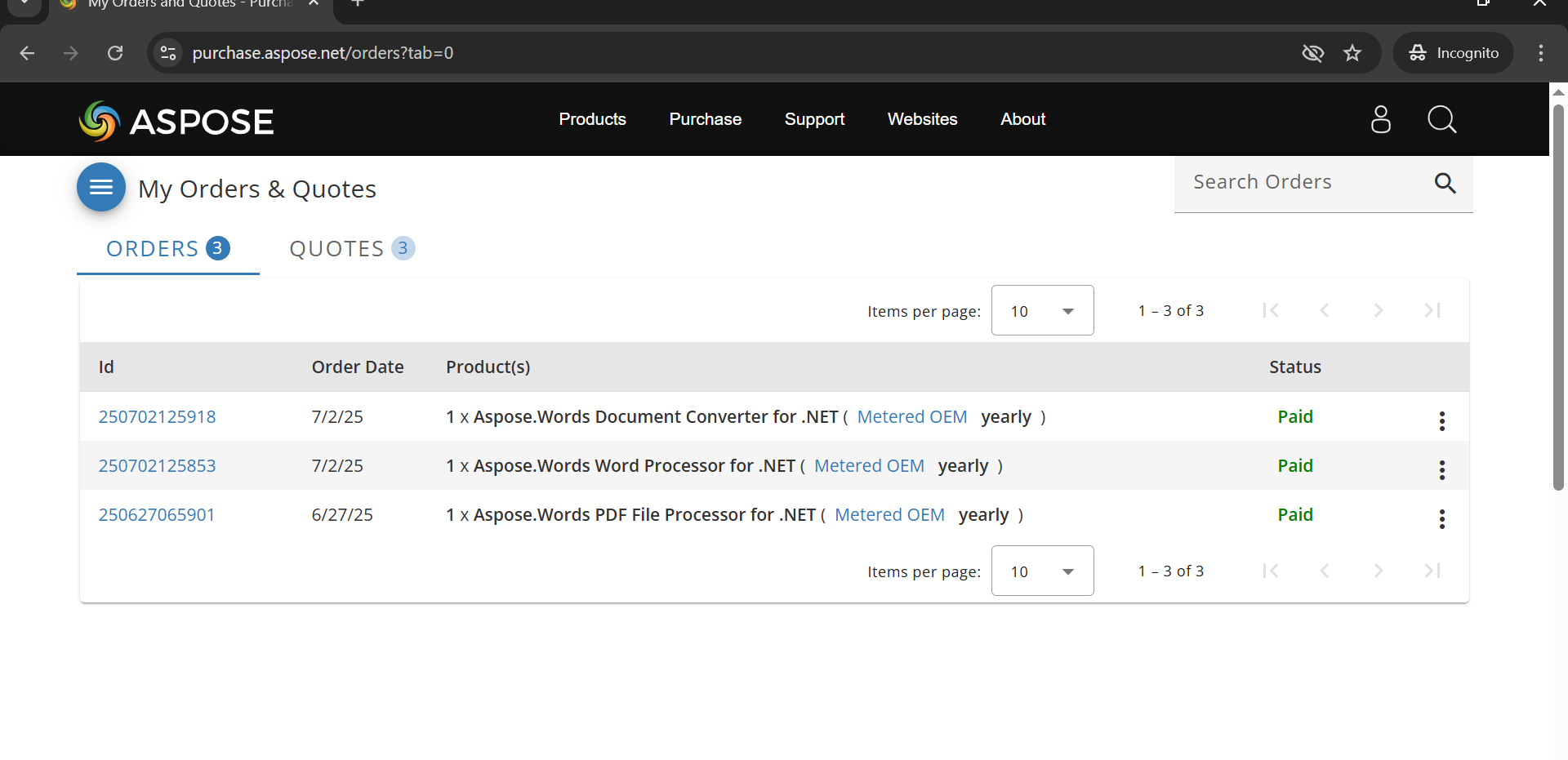Click the vertical page scrollbar thumb
This screenshot has width=1568, height=760.
1558,294
